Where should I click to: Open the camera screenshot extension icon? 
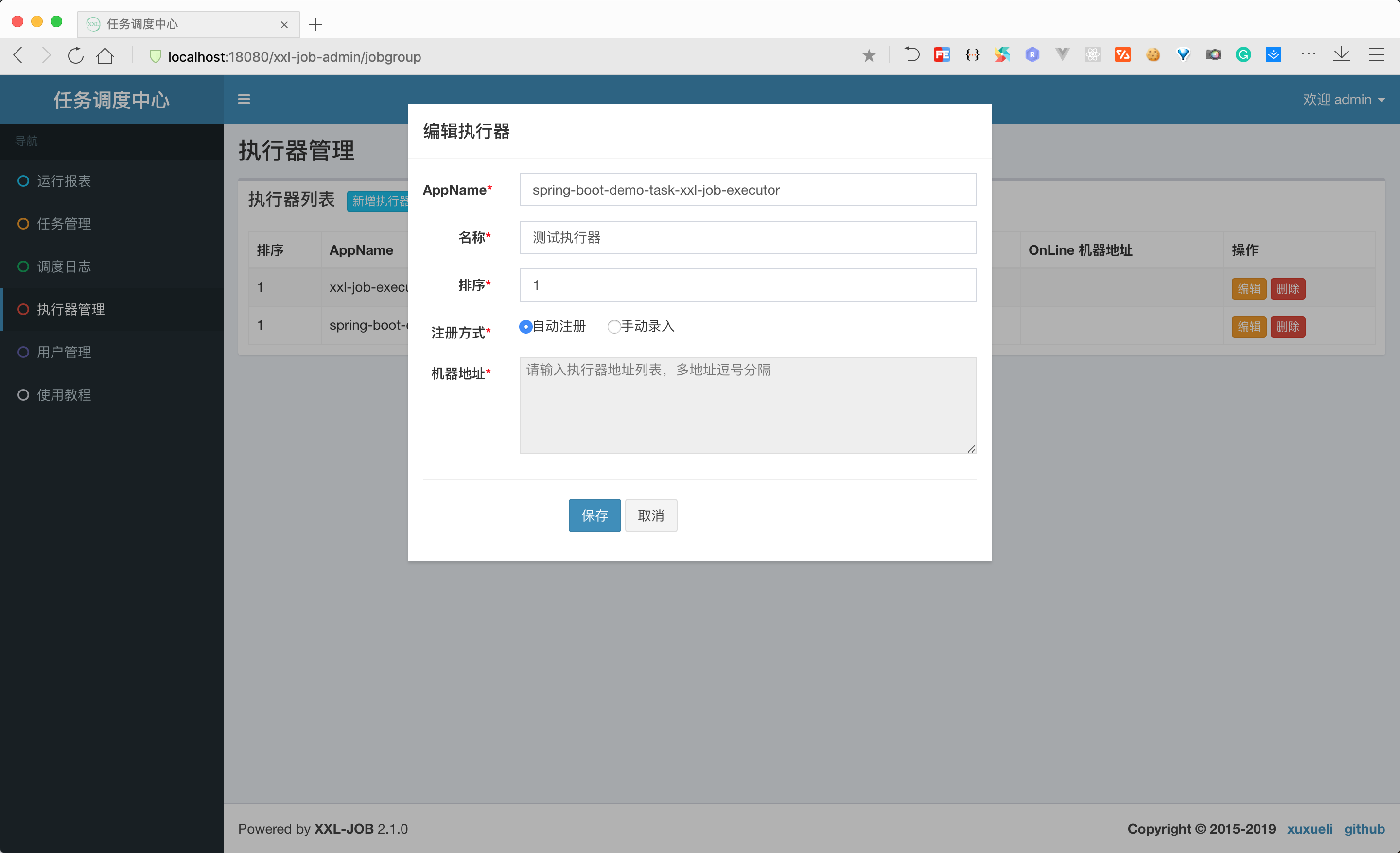point(1213,54)
